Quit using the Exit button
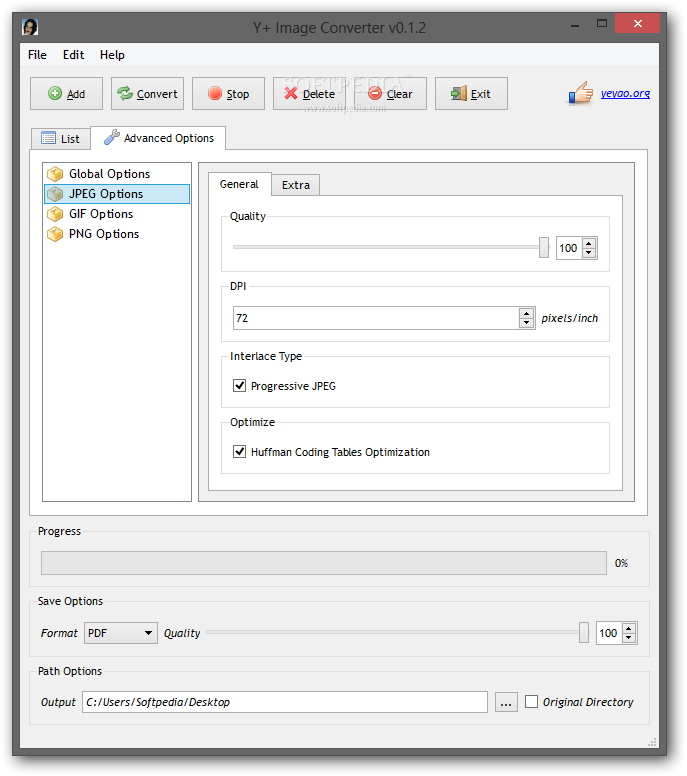 click(x=471, y=94)
